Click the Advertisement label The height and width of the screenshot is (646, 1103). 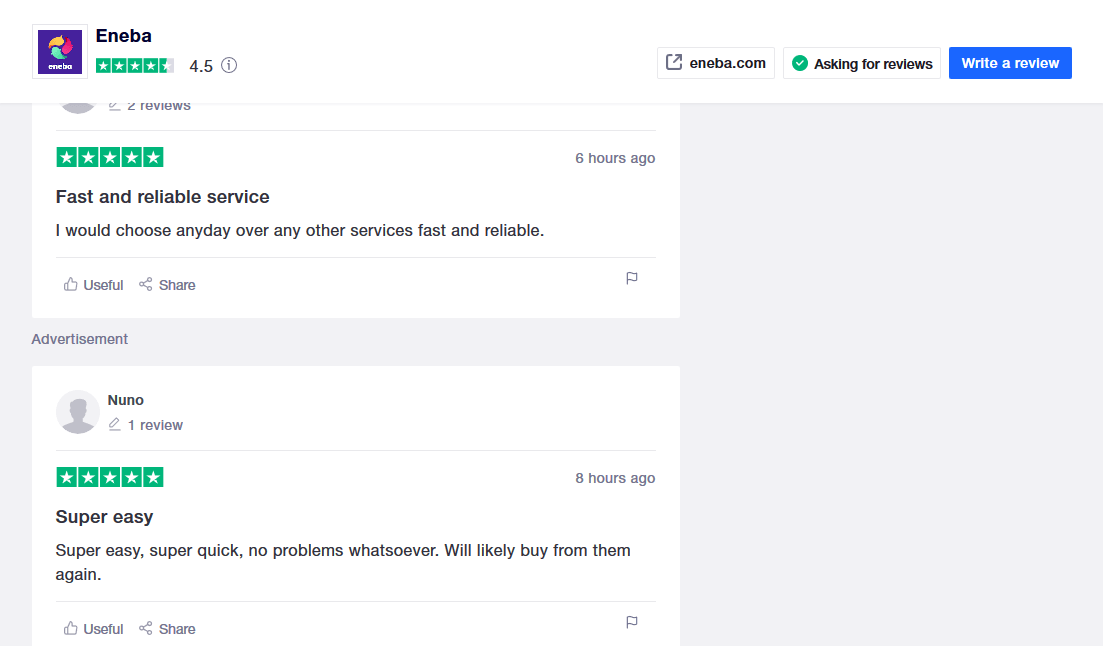coord(79,339)
